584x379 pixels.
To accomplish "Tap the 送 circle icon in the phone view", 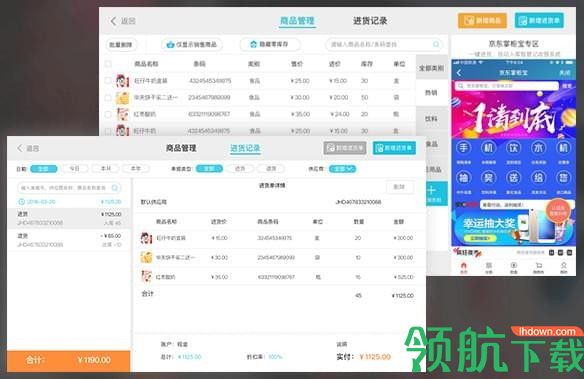I will (x=514, y=178).
